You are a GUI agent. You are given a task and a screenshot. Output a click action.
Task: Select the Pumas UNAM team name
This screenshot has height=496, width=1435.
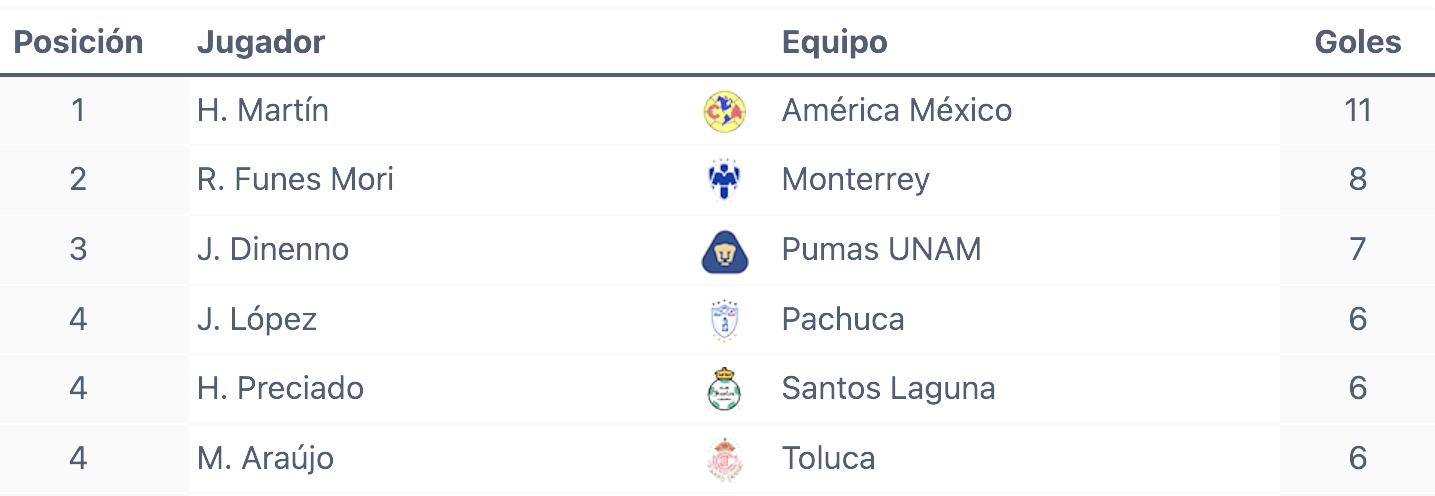(x=882, y=249)
